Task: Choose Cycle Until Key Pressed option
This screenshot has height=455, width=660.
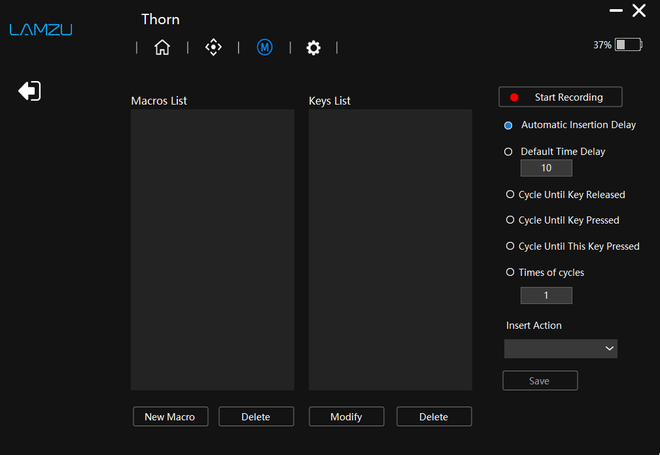Action: [x=510, y=220]
